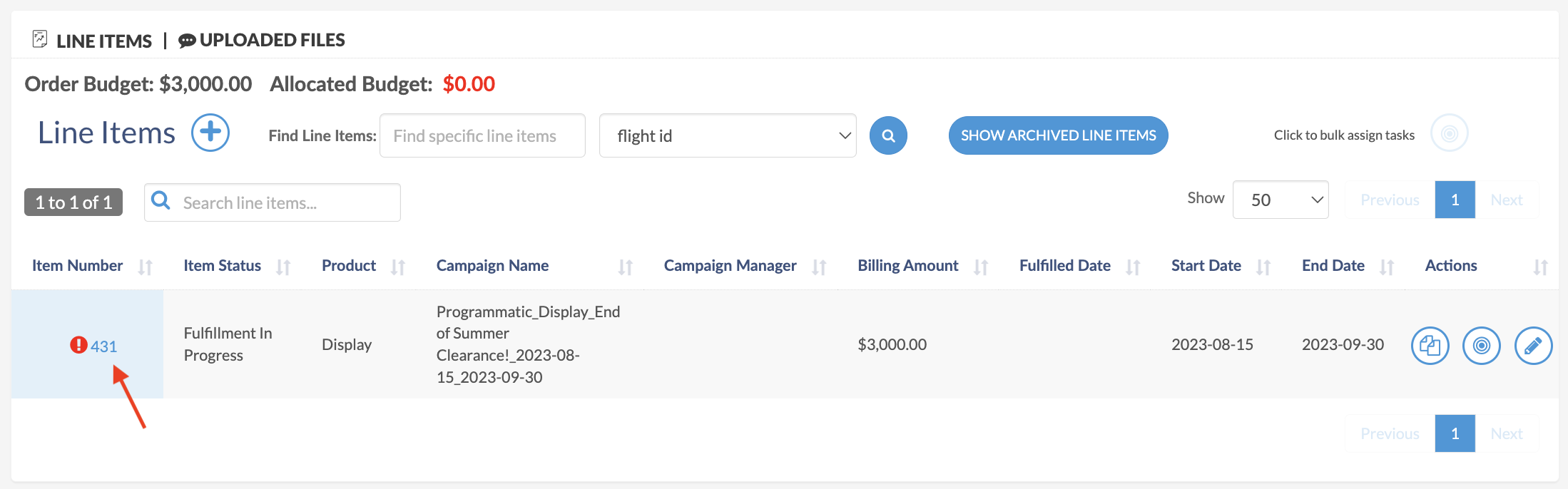The image size is (1568, 489).
Task: Click the add line item plus icon
Action: pyautogui.click(x=210, y=133)
